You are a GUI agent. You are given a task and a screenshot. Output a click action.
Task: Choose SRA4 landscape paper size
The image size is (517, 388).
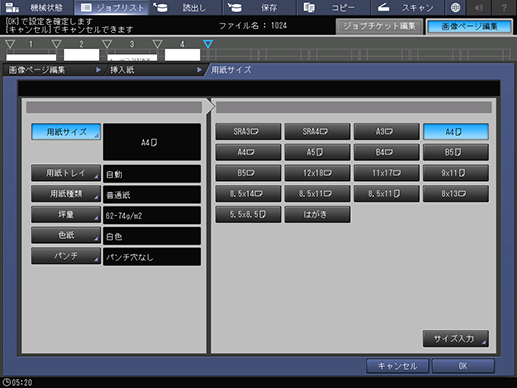tap(317, 132)
